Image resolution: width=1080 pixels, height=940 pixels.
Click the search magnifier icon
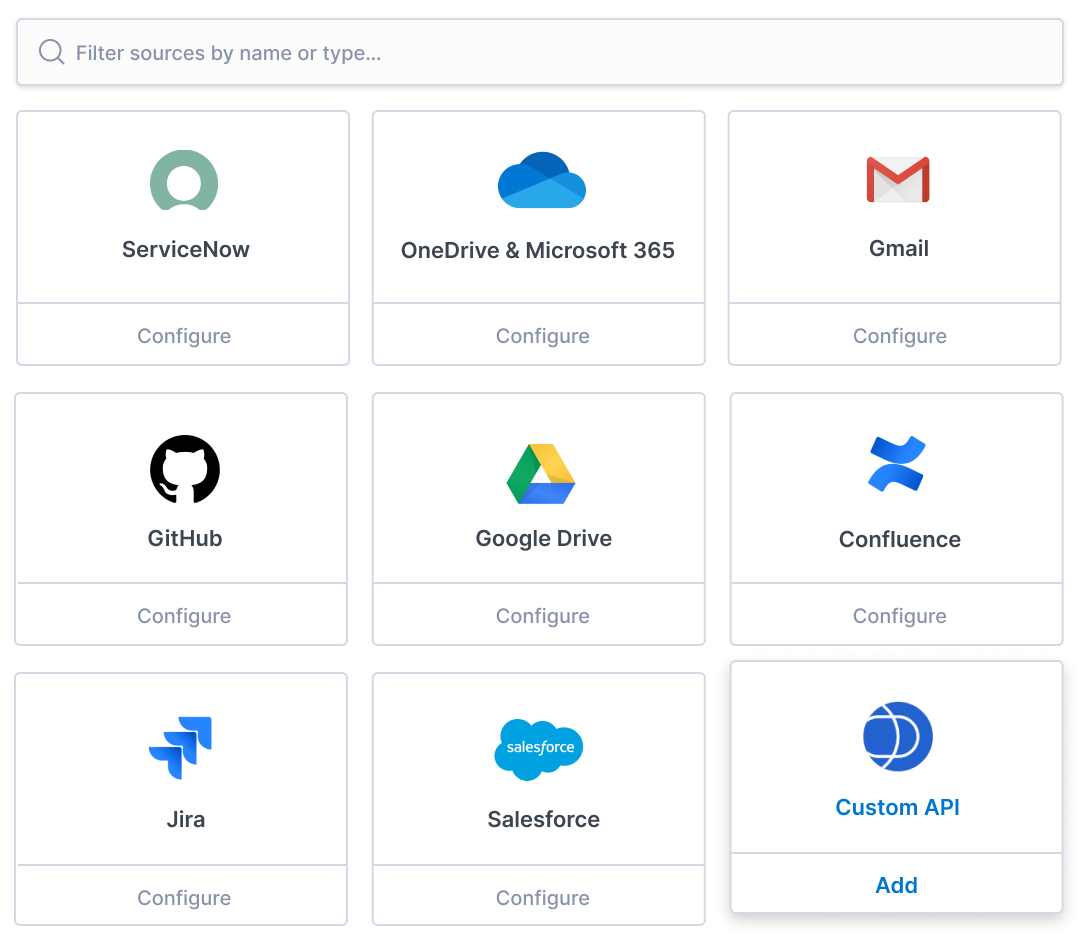pyautogui.click(x=52, y=52)
